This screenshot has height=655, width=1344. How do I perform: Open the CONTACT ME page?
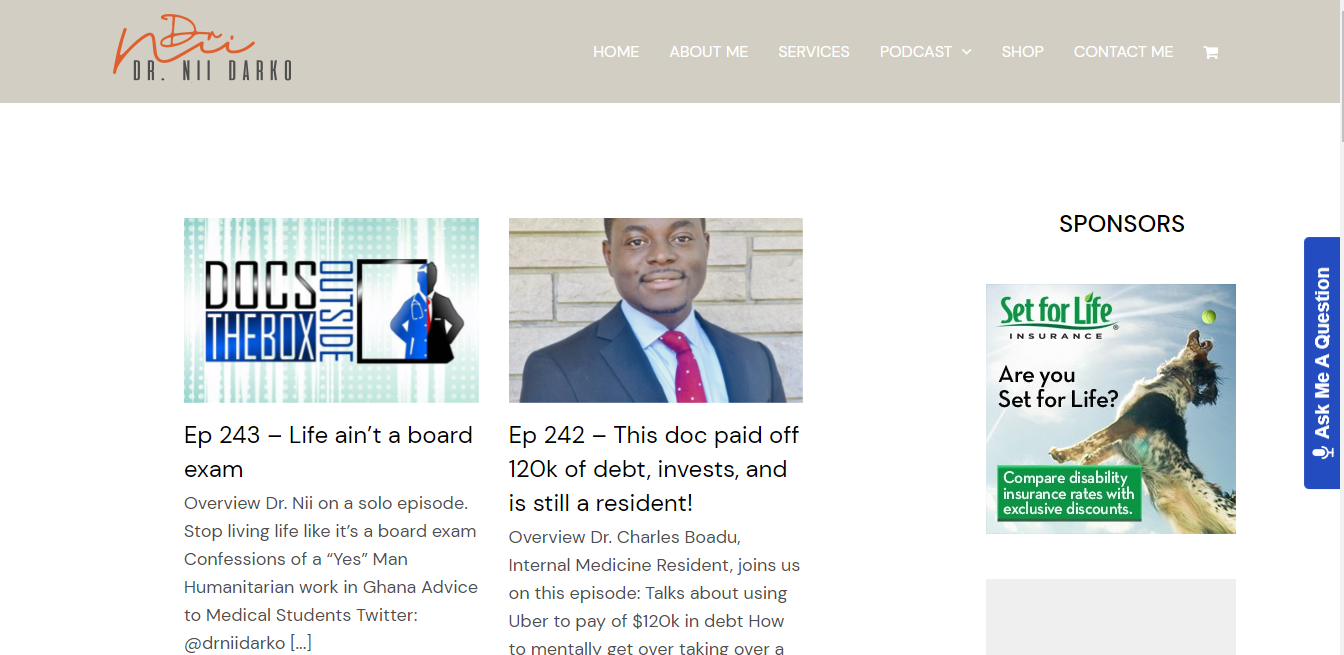coord(1123,52)
